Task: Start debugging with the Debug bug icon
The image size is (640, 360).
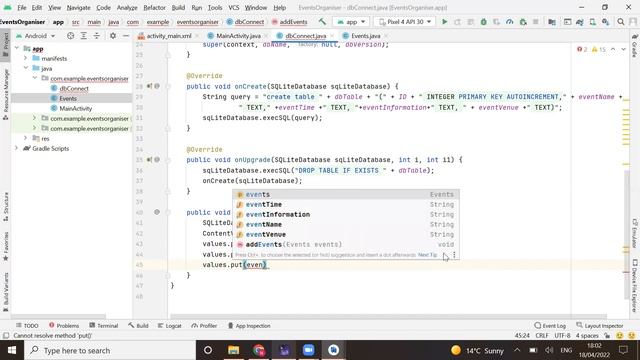Action: [483, 22]
